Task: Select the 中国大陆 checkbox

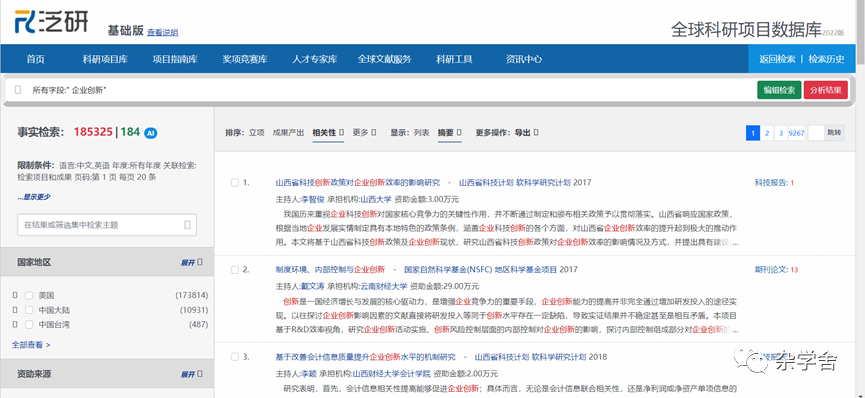Action: pos(29,310)
